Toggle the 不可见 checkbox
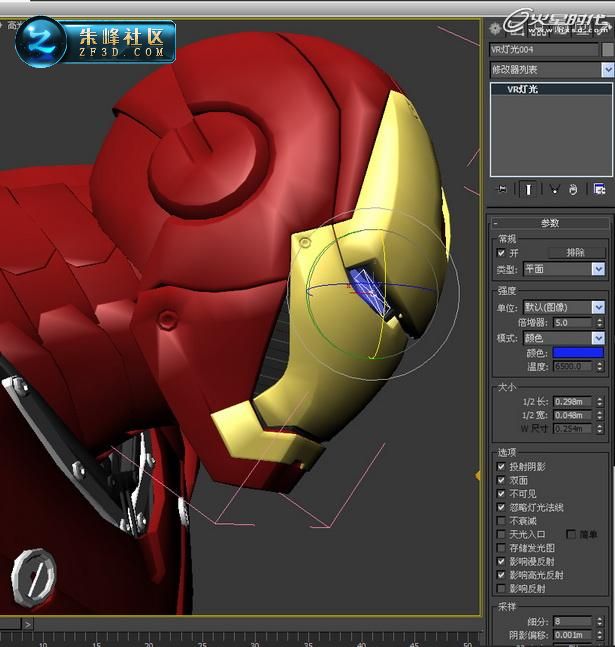Viewport: 615px width, 647px height. (x=501, y=494)
